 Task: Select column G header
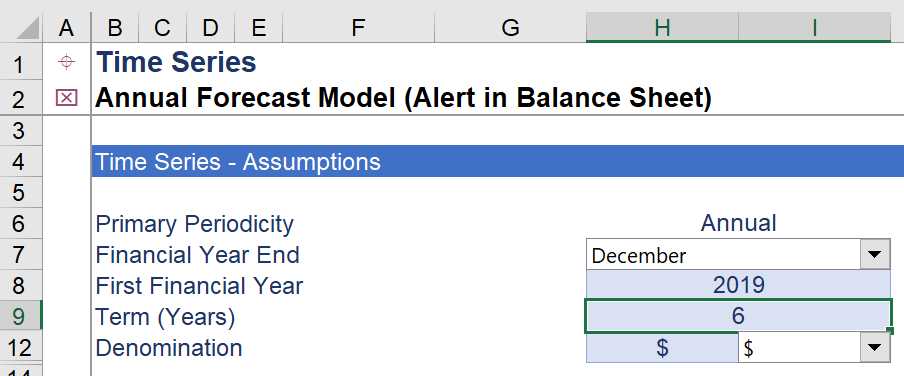[510, 28]
